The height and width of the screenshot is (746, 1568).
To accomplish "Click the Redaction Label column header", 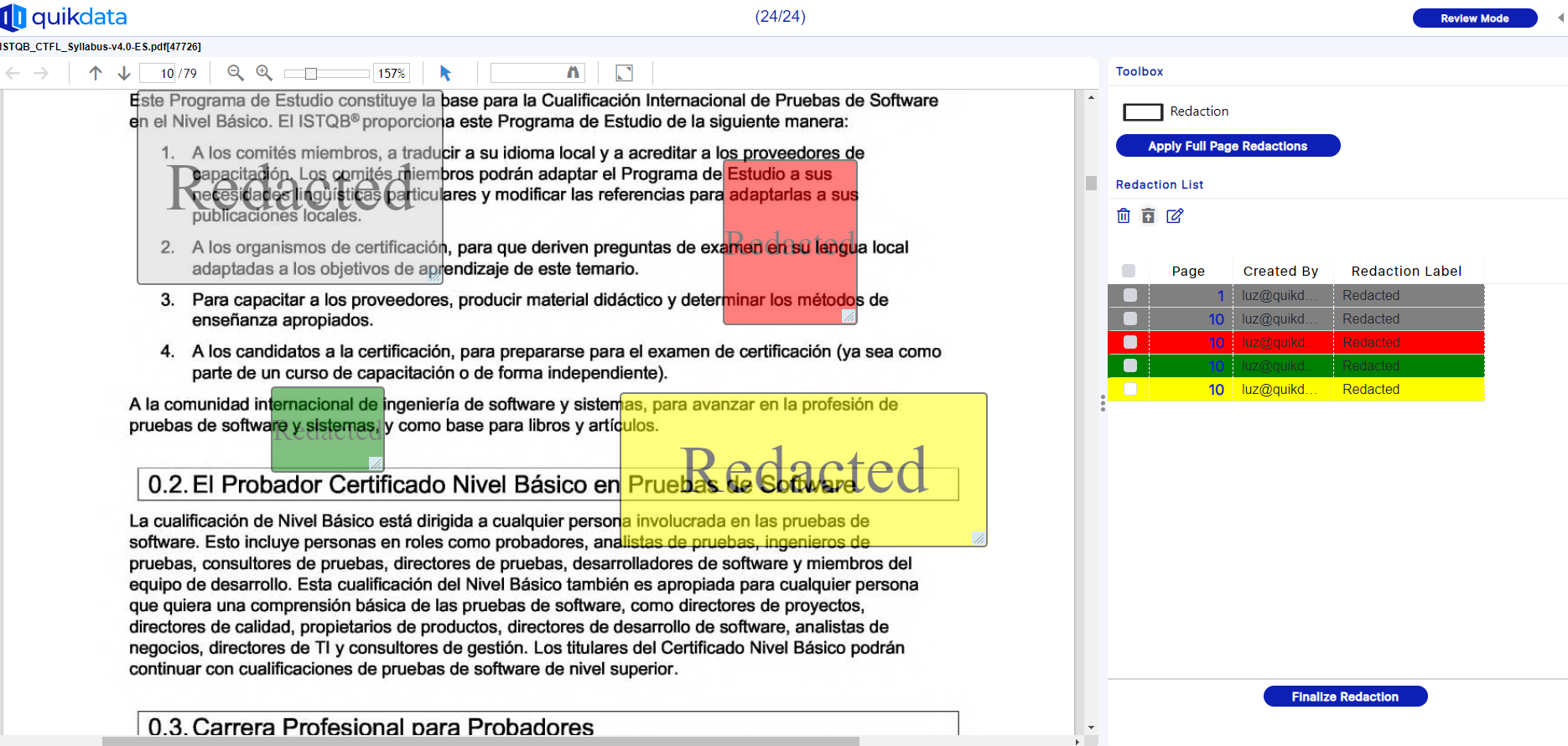I will (1406, 271).
